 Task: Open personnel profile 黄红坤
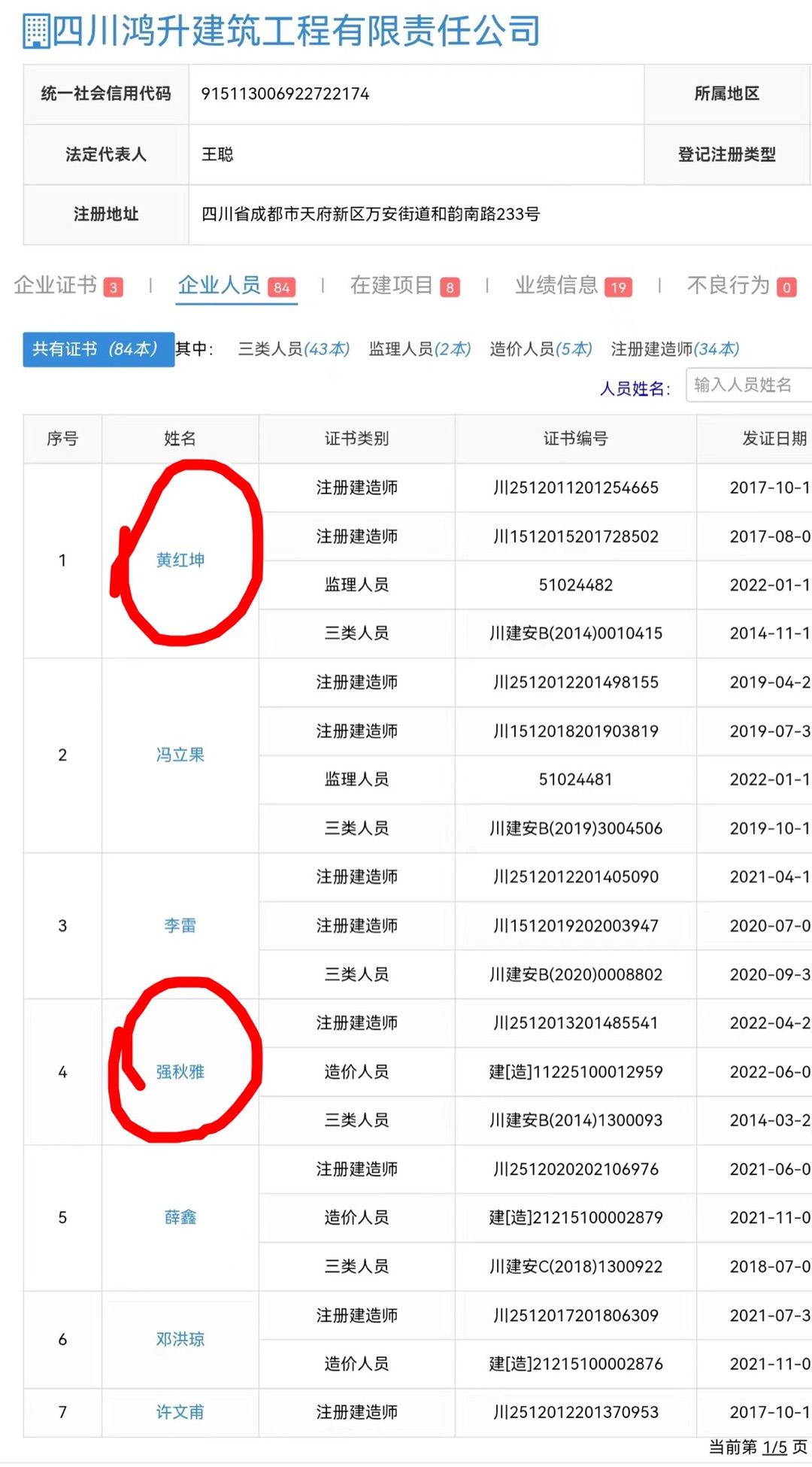click(x=180, y=560)
